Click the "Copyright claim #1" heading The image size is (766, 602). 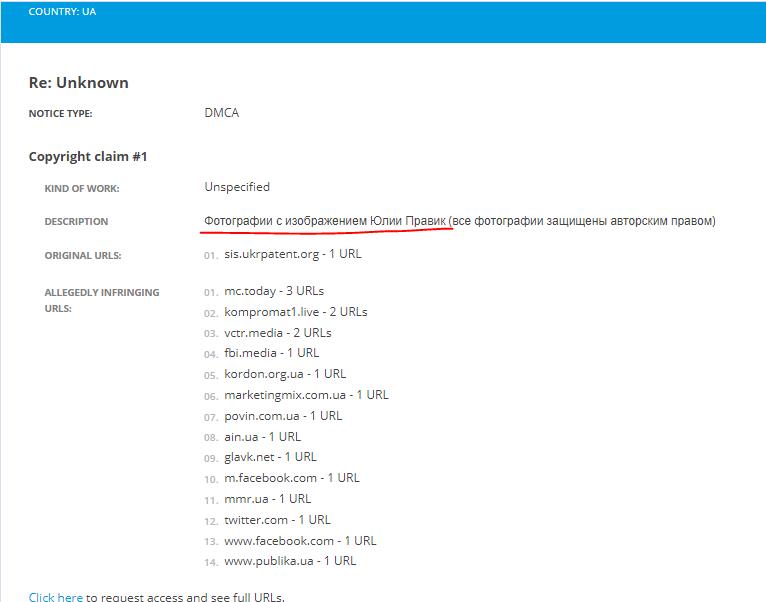tap(88, 157)
